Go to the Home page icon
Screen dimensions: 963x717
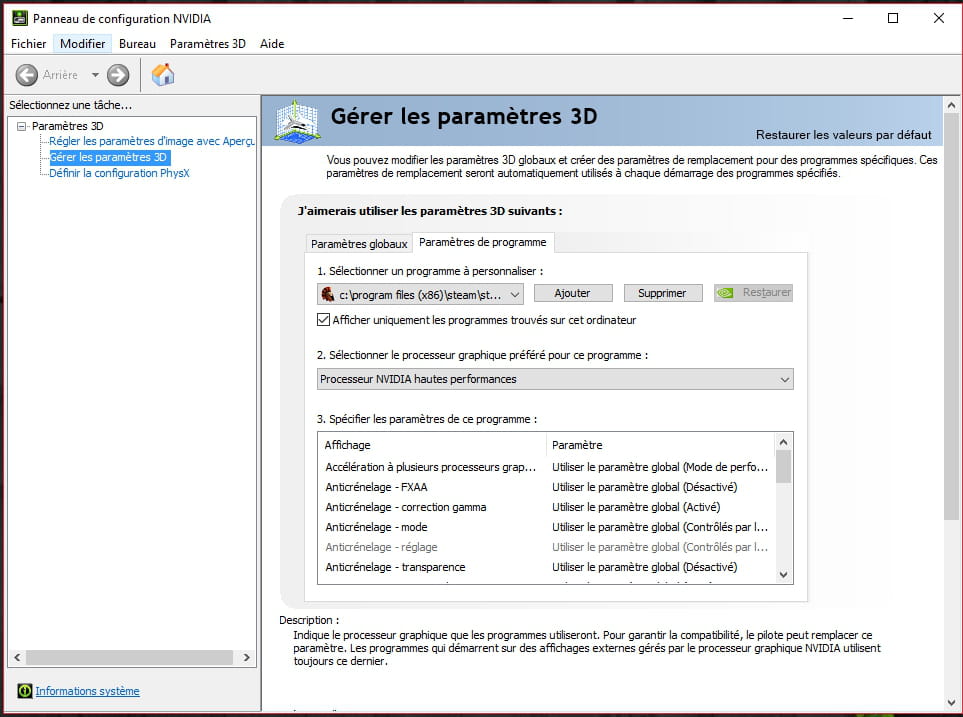[163, 75]
